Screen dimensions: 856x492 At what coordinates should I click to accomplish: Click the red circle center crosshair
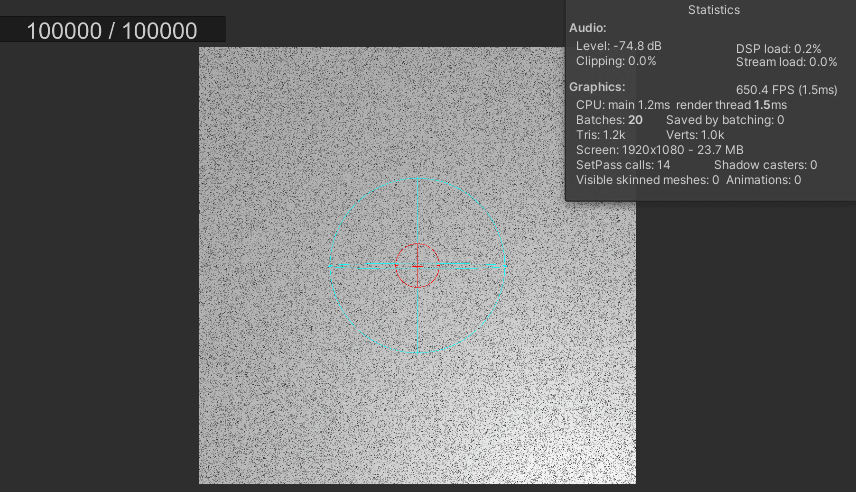(x=418, y=266)
